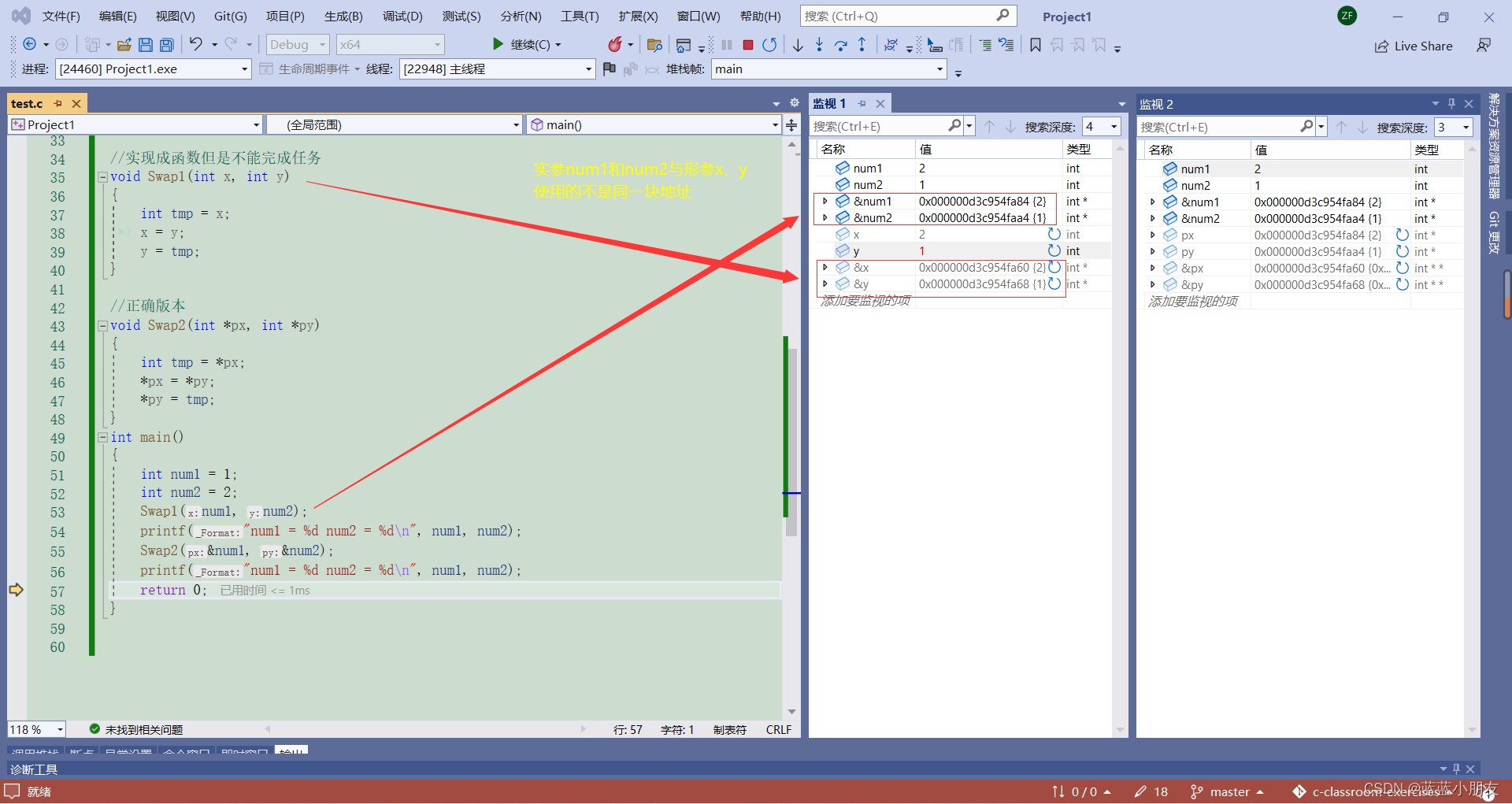Expand &num1 row in Watch 1
The height and width of the screenshot is (804, 1512).
[825, 201]
